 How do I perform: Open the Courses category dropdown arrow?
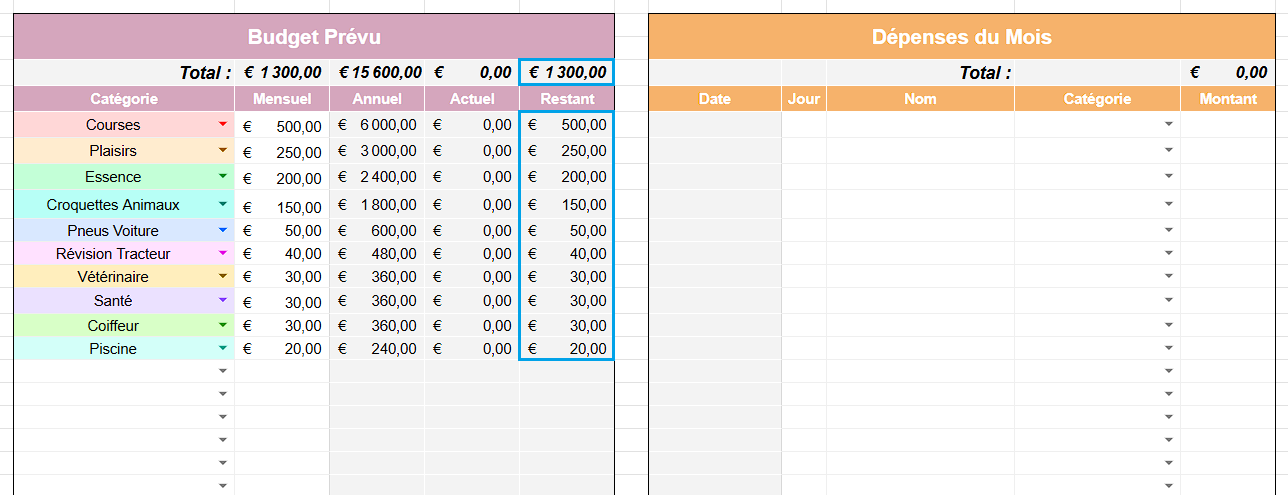pos(223,125)
